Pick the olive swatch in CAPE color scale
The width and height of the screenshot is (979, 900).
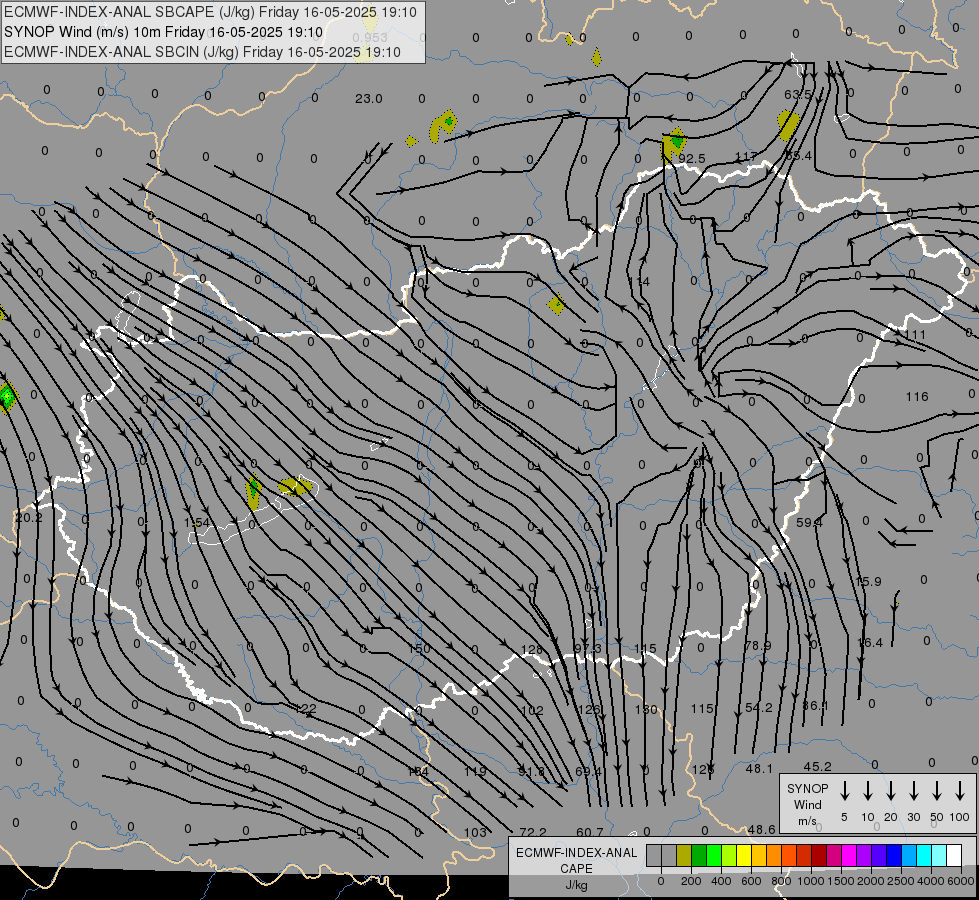tap(684, 856)
